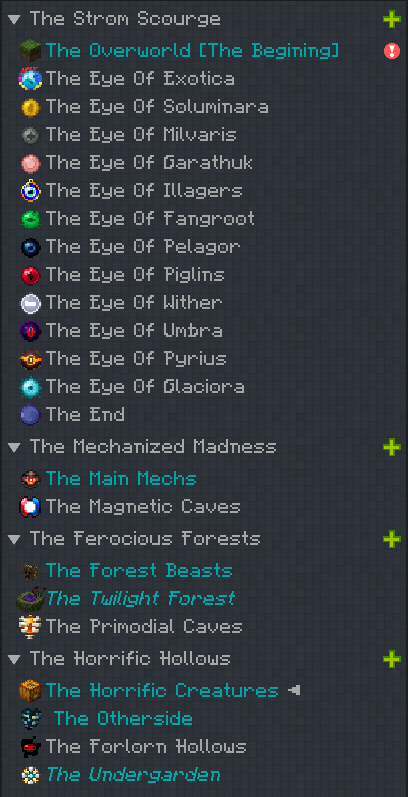Collapse The Strom Scourge group
The image size is (408, 797).
[15, 19]
